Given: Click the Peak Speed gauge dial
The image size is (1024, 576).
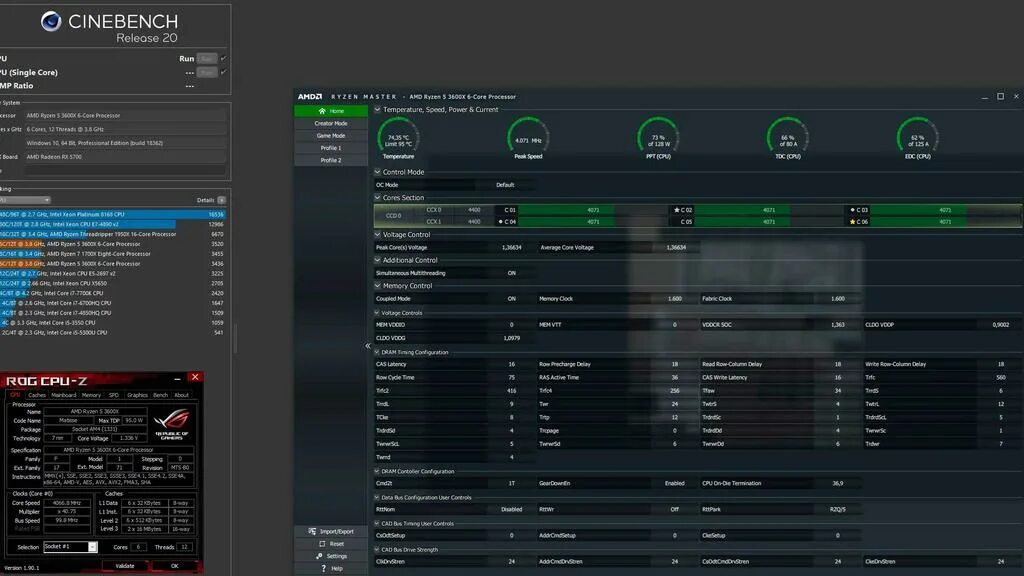Looking at the screenshot, I should click(x=528, y=137).
